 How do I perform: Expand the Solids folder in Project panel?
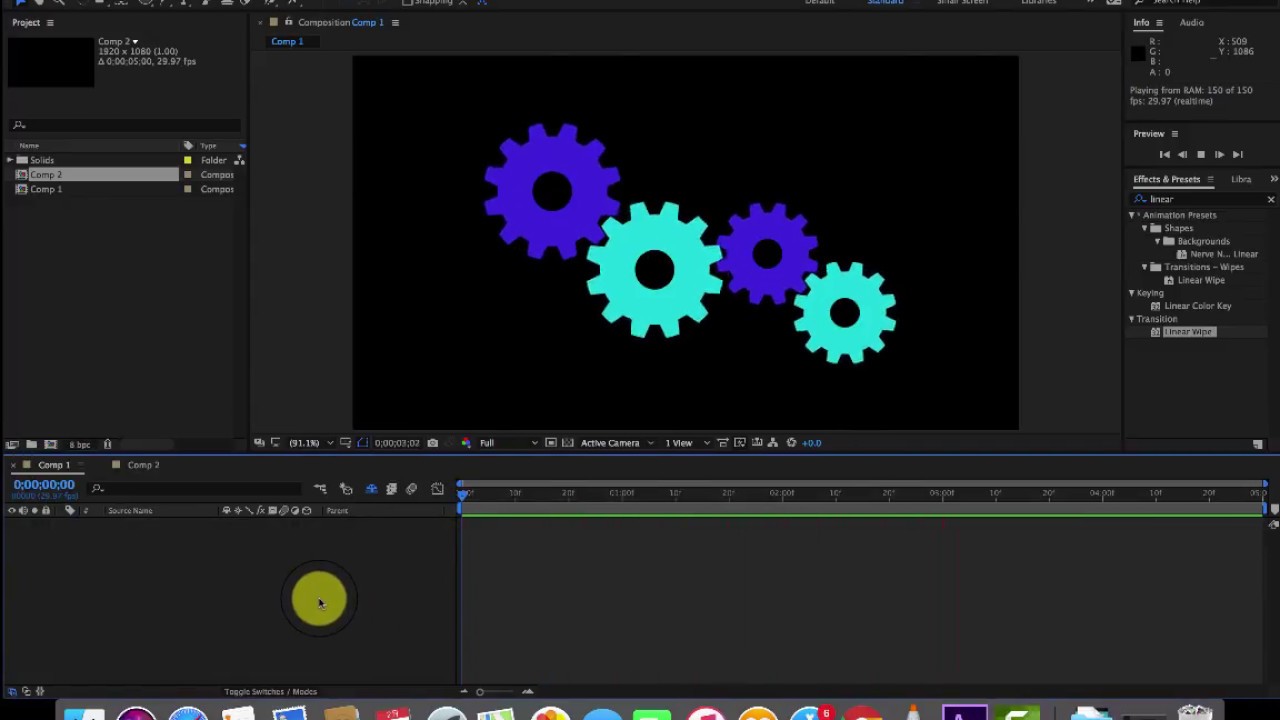(10, 160)
